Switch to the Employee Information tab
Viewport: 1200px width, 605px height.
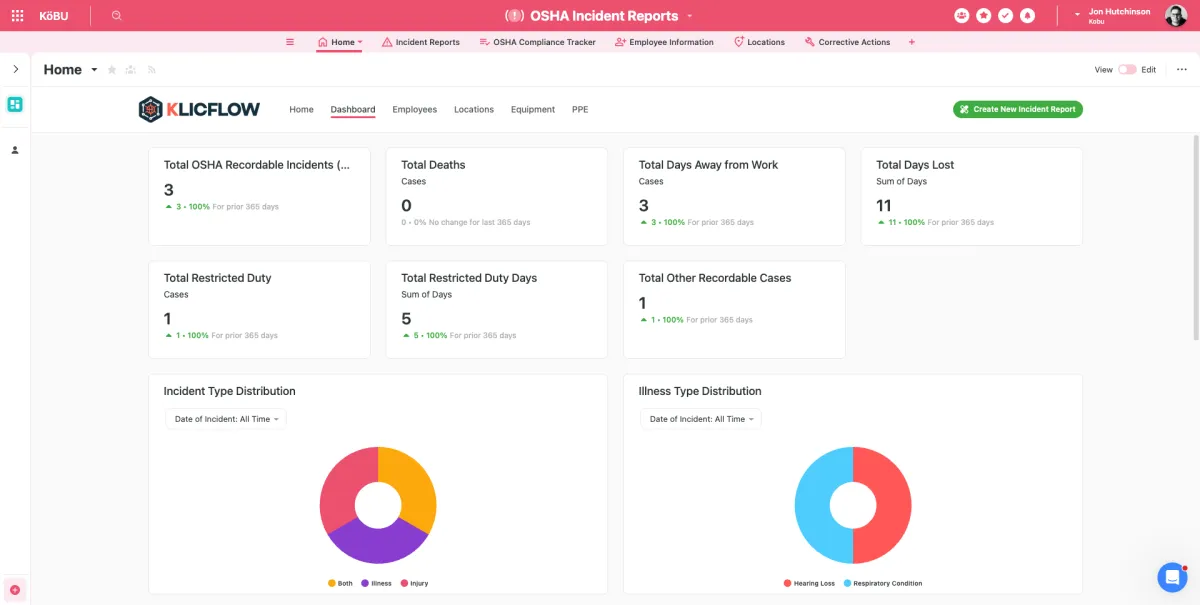pyautogui.click(x=664, y=42)
